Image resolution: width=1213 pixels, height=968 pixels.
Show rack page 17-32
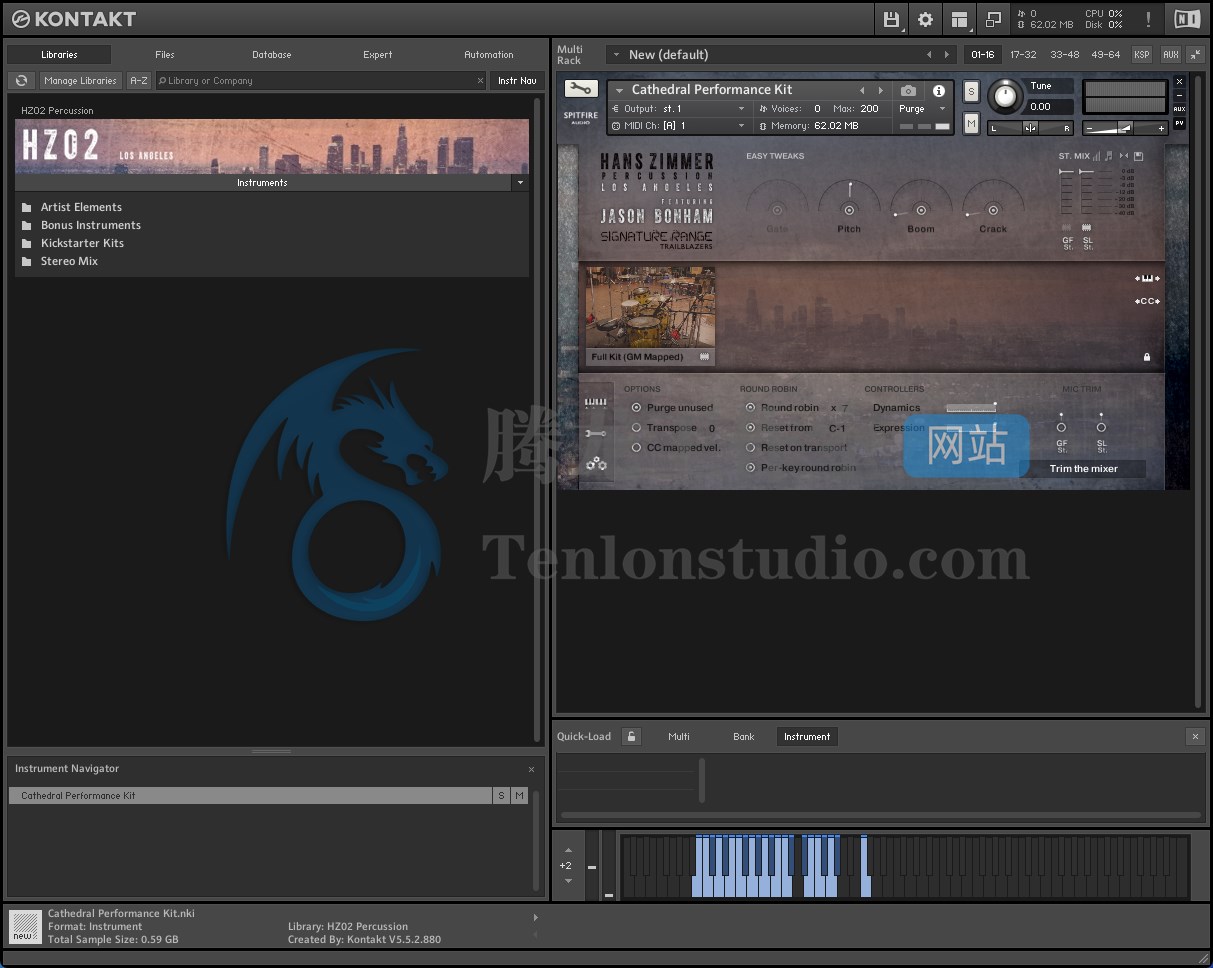(1023, 55)
